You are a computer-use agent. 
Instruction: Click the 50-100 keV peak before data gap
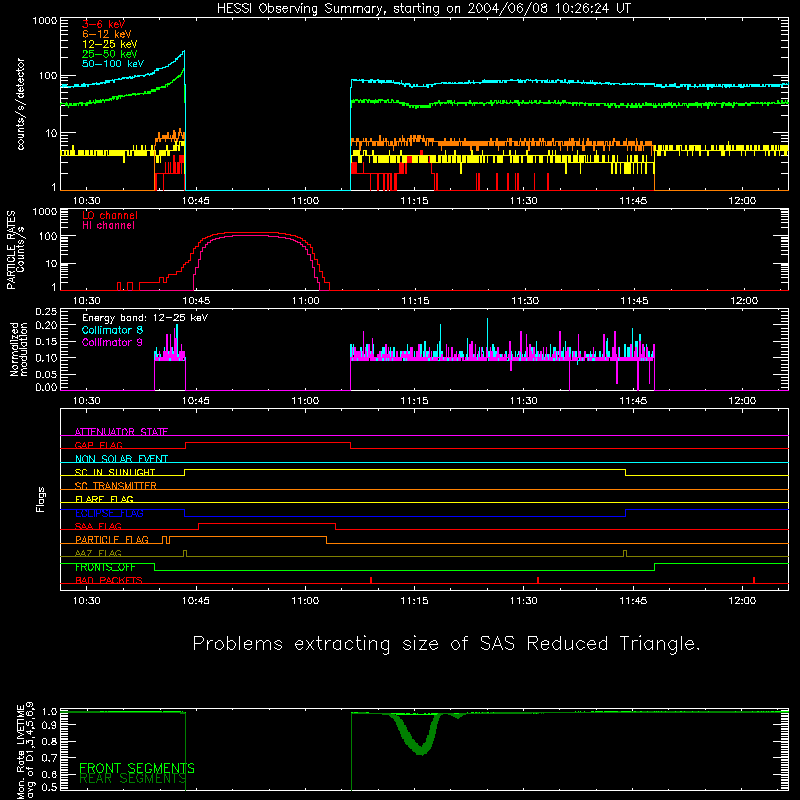coord(184,52)
